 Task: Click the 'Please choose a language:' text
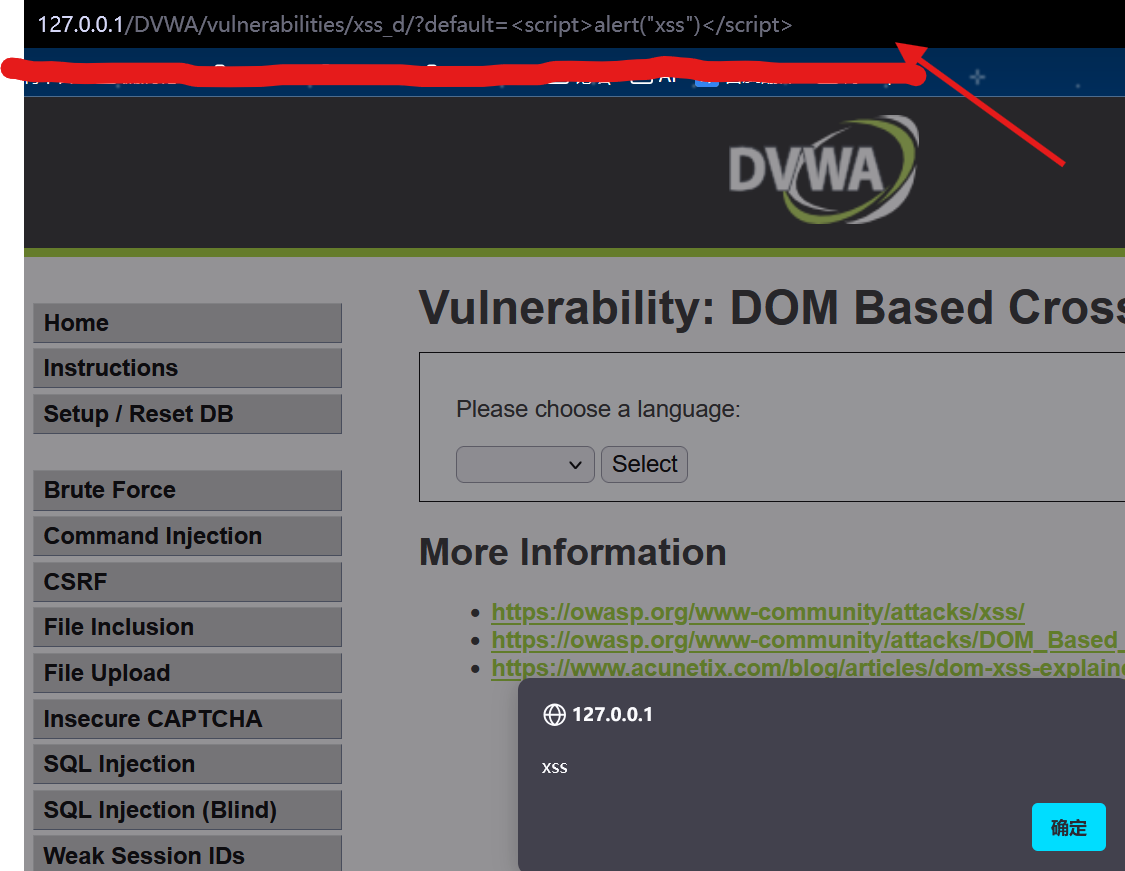[598, 409]
